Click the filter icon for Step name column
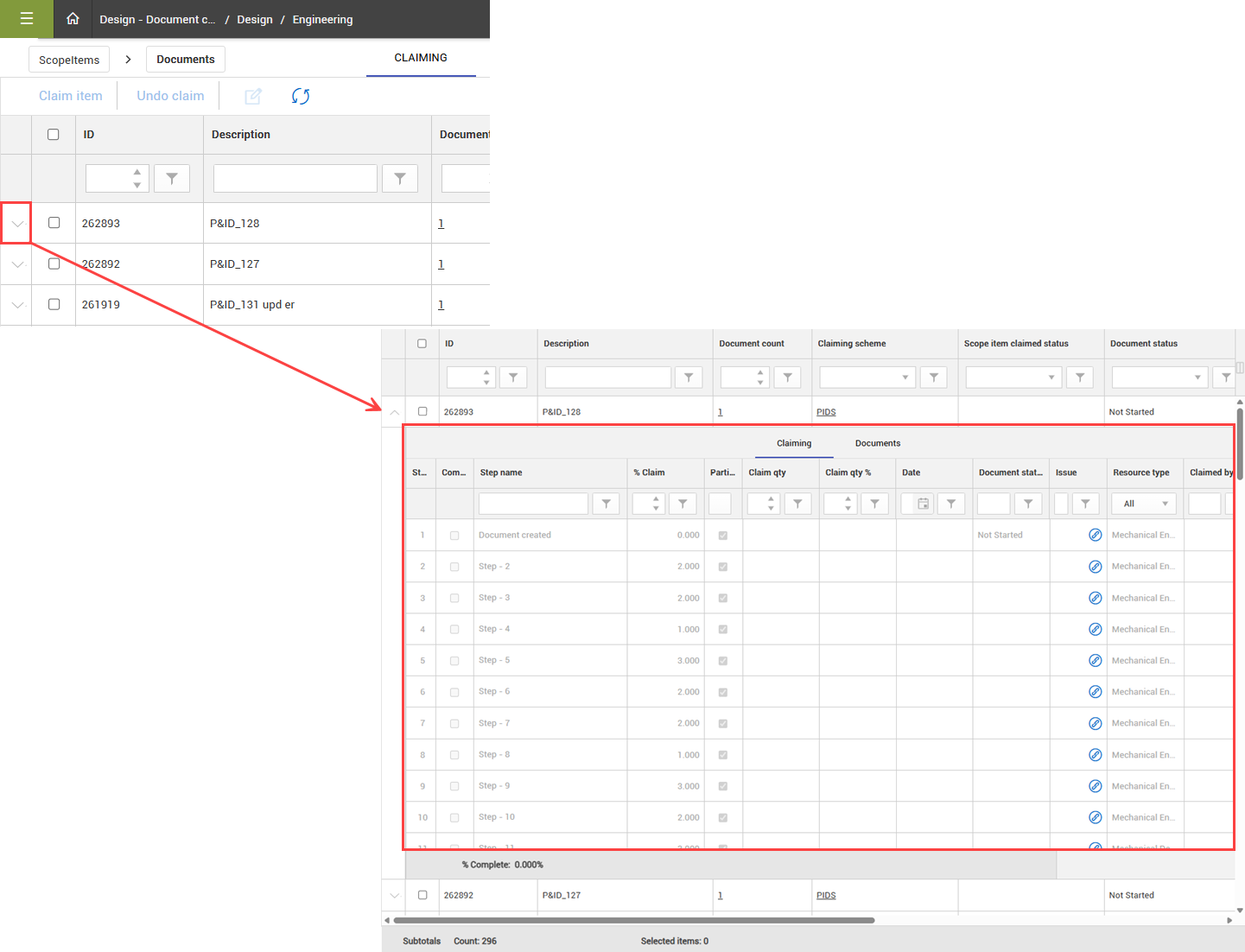 [x=606, y=504]
